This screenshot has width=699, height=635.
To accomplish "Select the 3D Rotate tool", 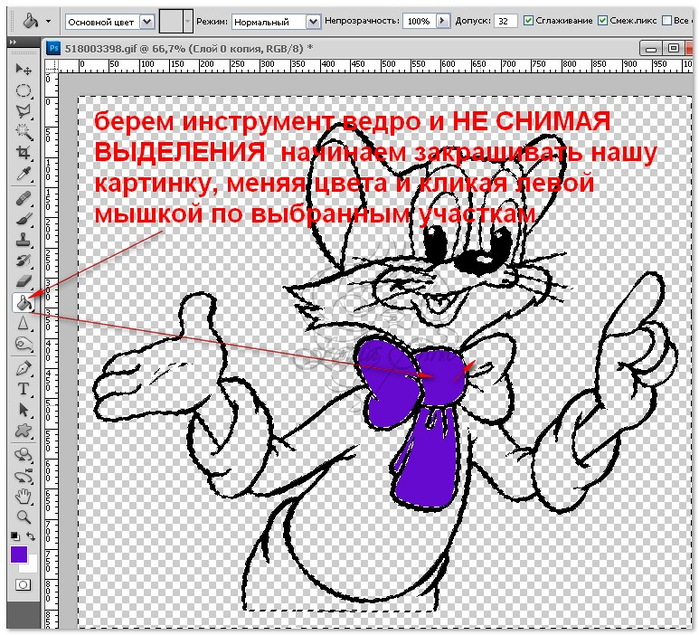I will 23,455.
